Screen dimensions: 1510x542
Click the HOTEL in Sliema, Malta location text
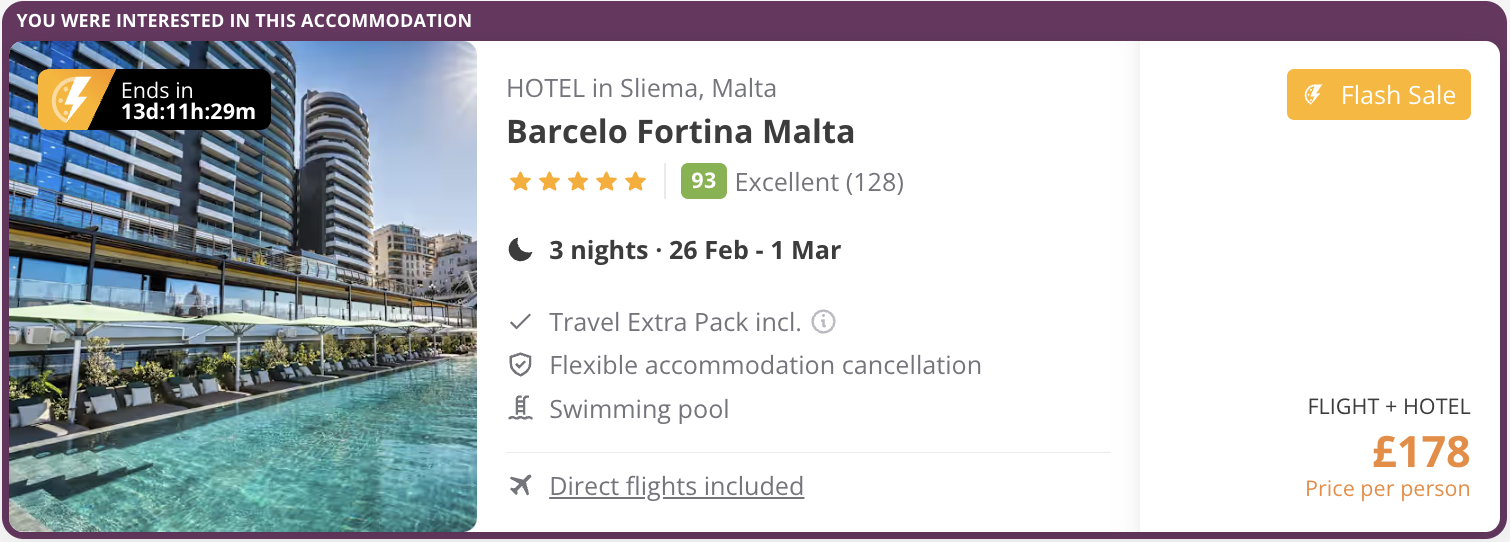point(642,88)
